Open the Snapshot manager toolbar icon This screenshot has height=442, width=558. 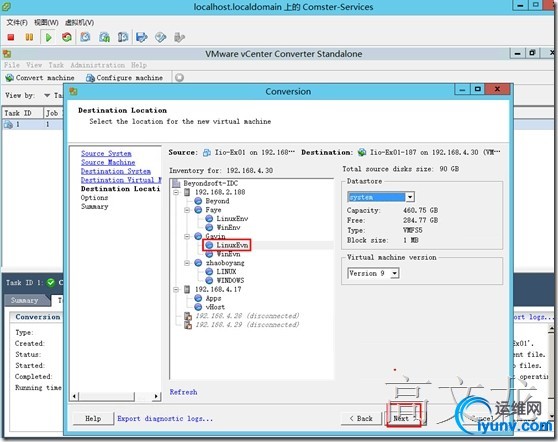123,37
